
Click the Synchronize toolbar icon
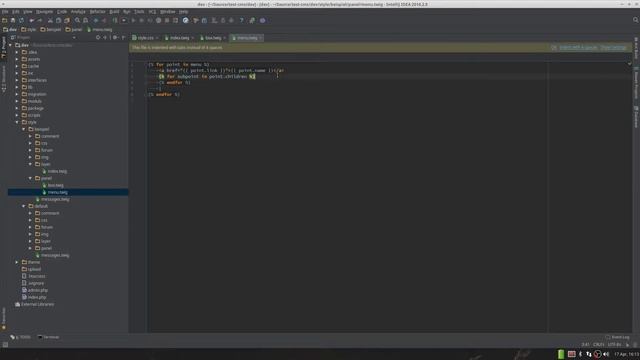[x=21, y=20]
